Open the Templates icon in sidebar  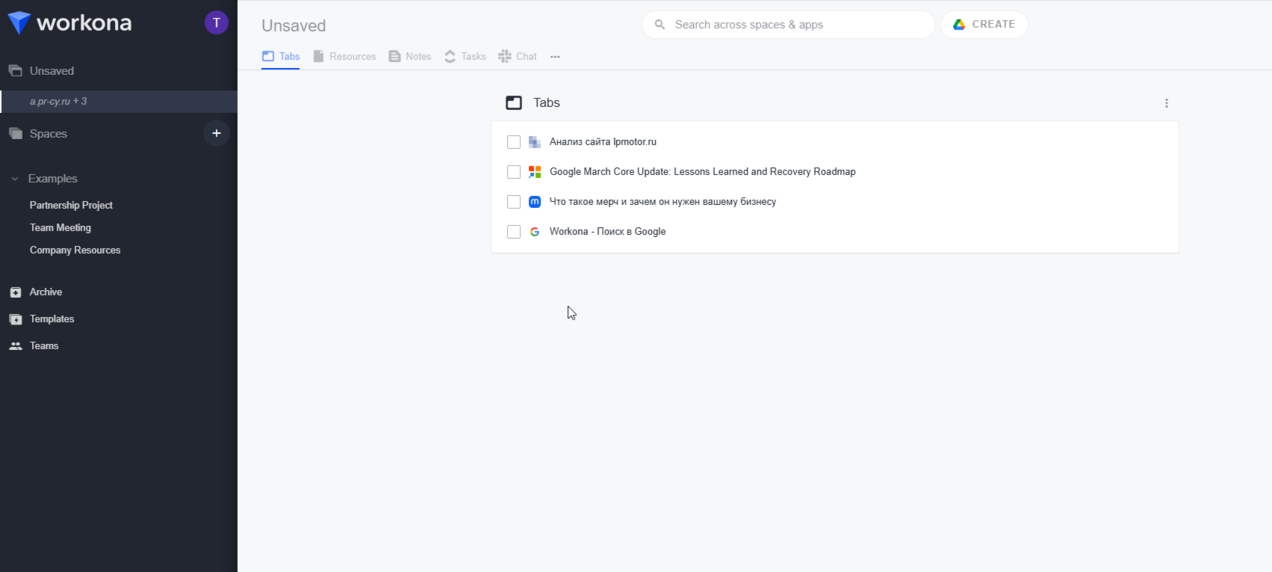tap(15, 319)
